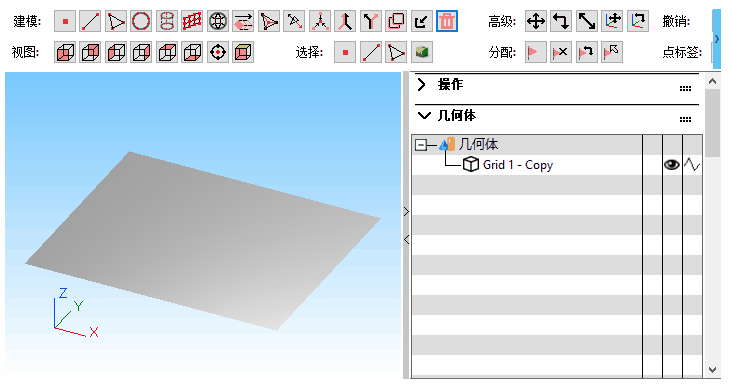
Task: Choose the triangle face selection mode
Action: tap(396, 52)
